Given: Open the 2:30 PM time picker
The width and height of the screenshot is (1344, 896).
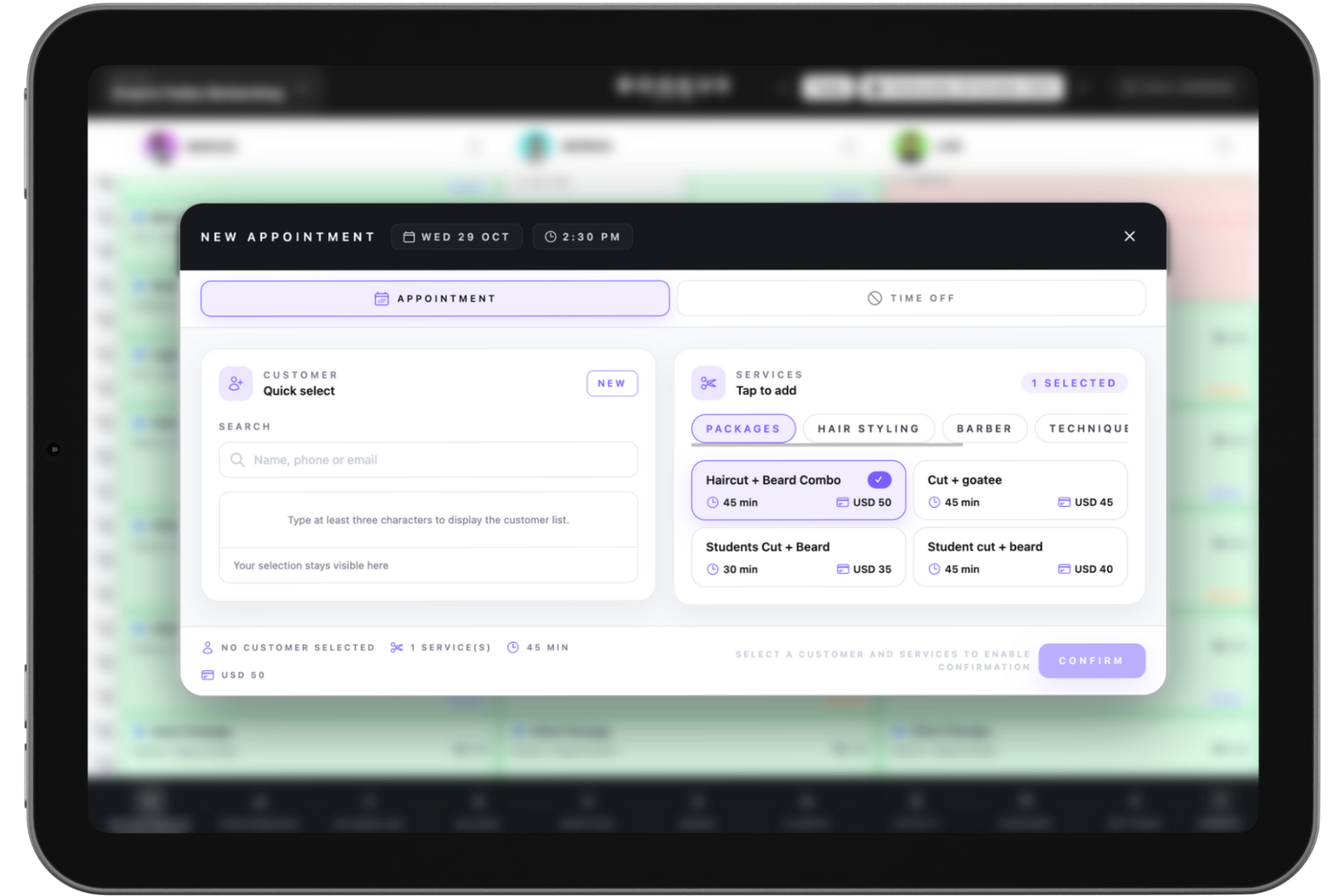Looking at the screenshot, I should pos(582,237).
